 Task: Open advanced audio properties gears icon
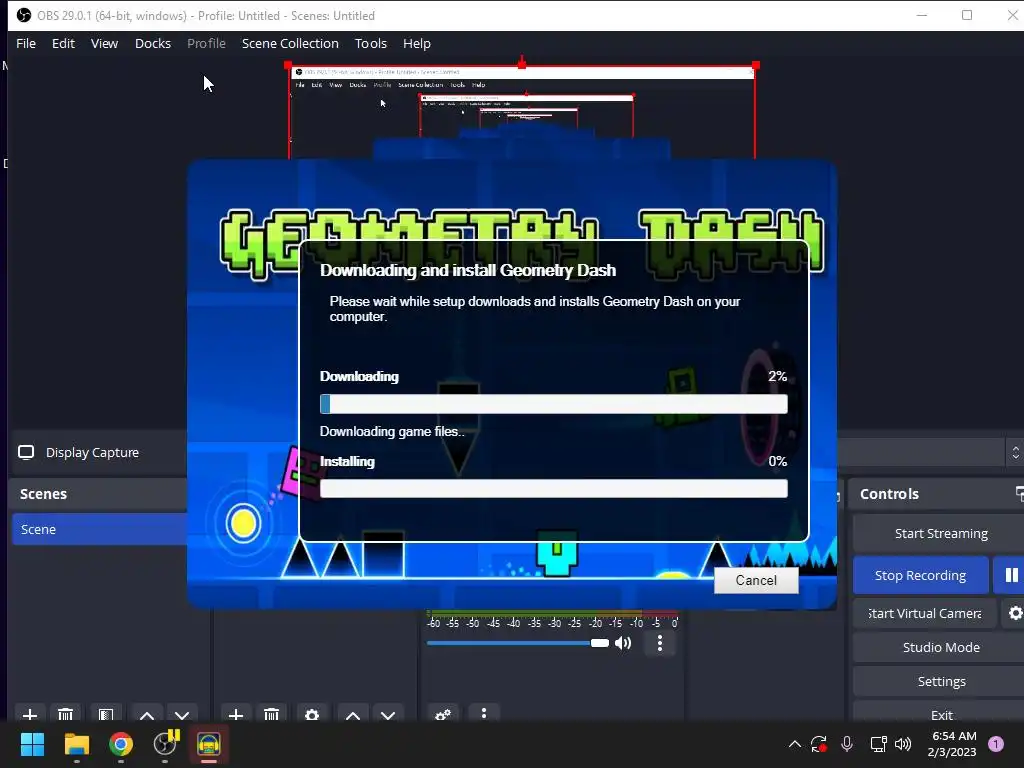(x=443, y=714)
